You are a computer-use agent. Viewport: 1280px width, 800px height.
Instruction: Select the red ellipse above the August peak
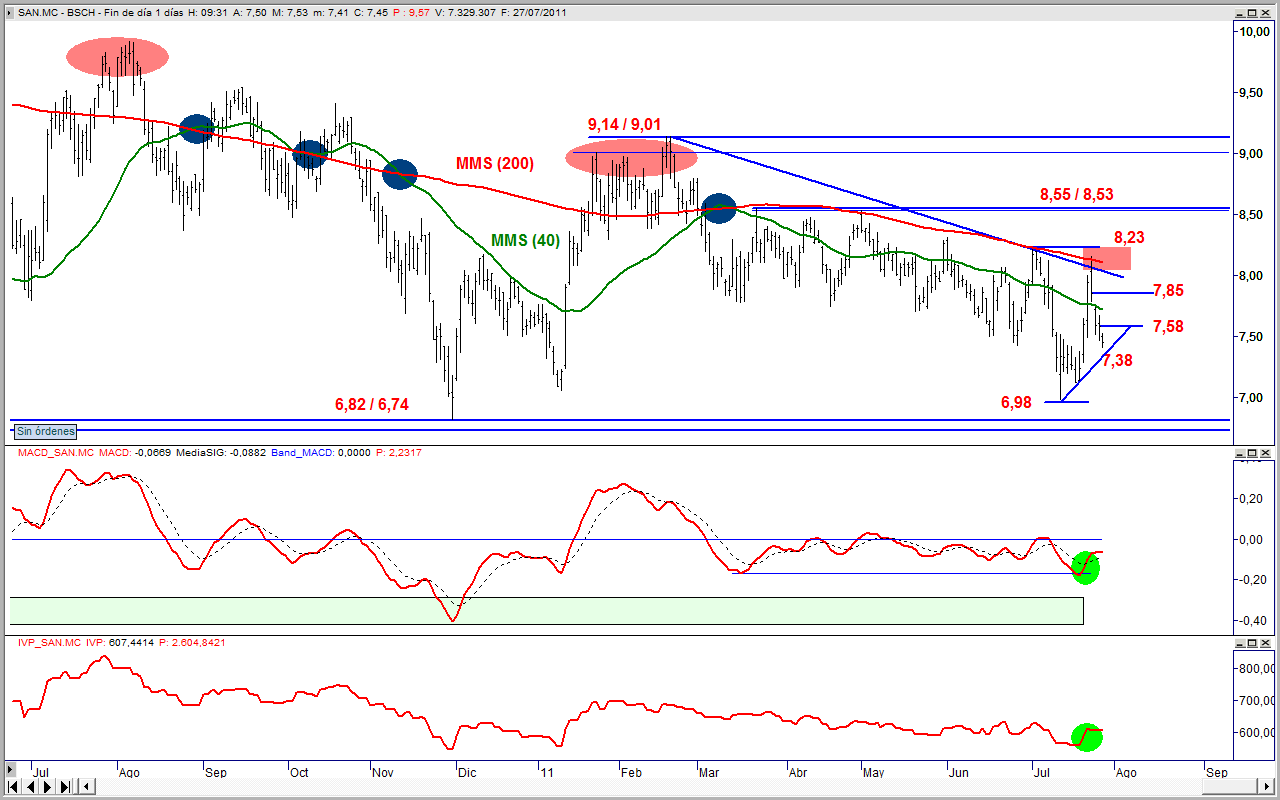pos(118,57)
